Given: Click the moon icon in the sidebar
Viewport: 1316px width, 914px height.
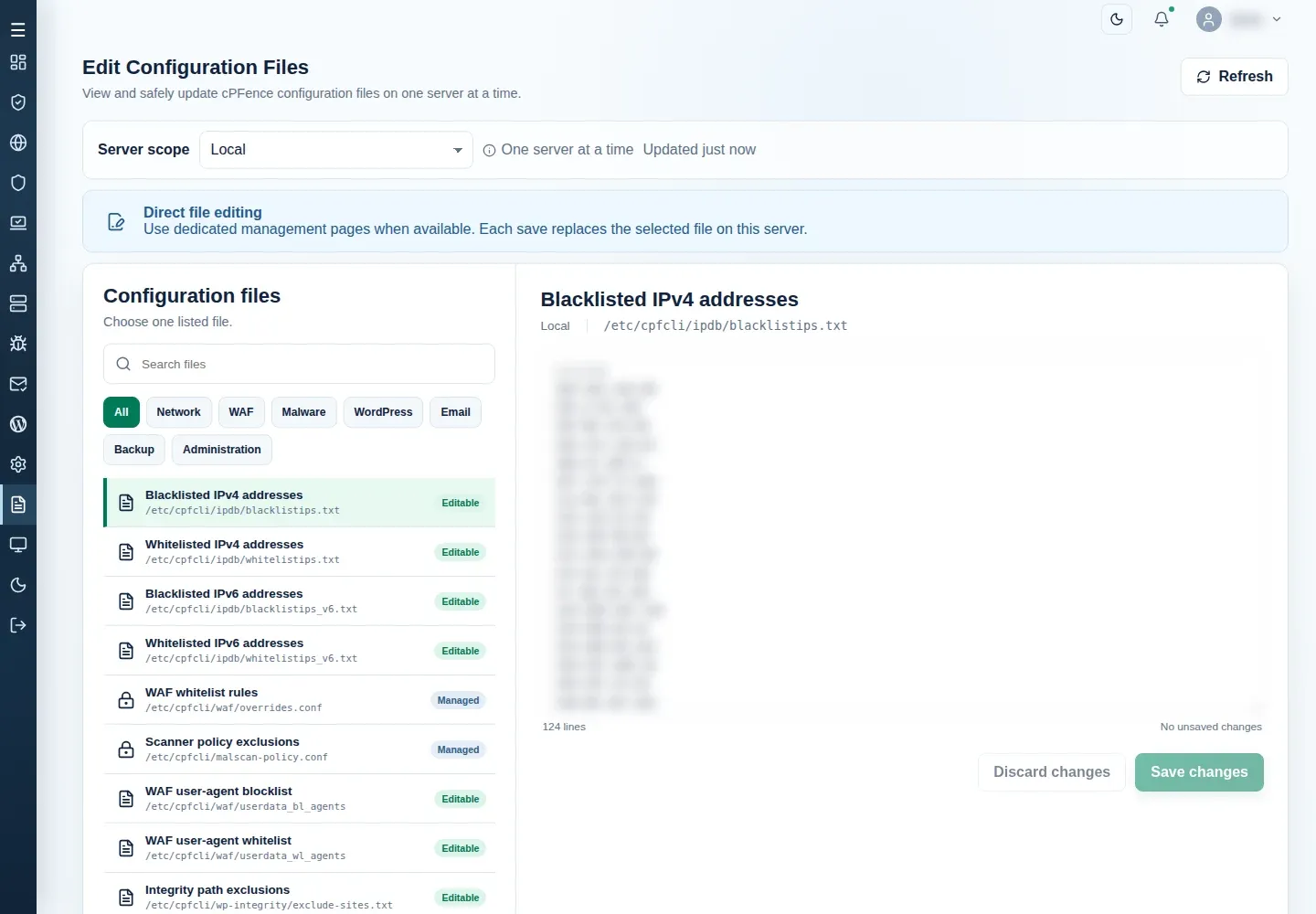Looking at the screenshot, I should point(17,585).
